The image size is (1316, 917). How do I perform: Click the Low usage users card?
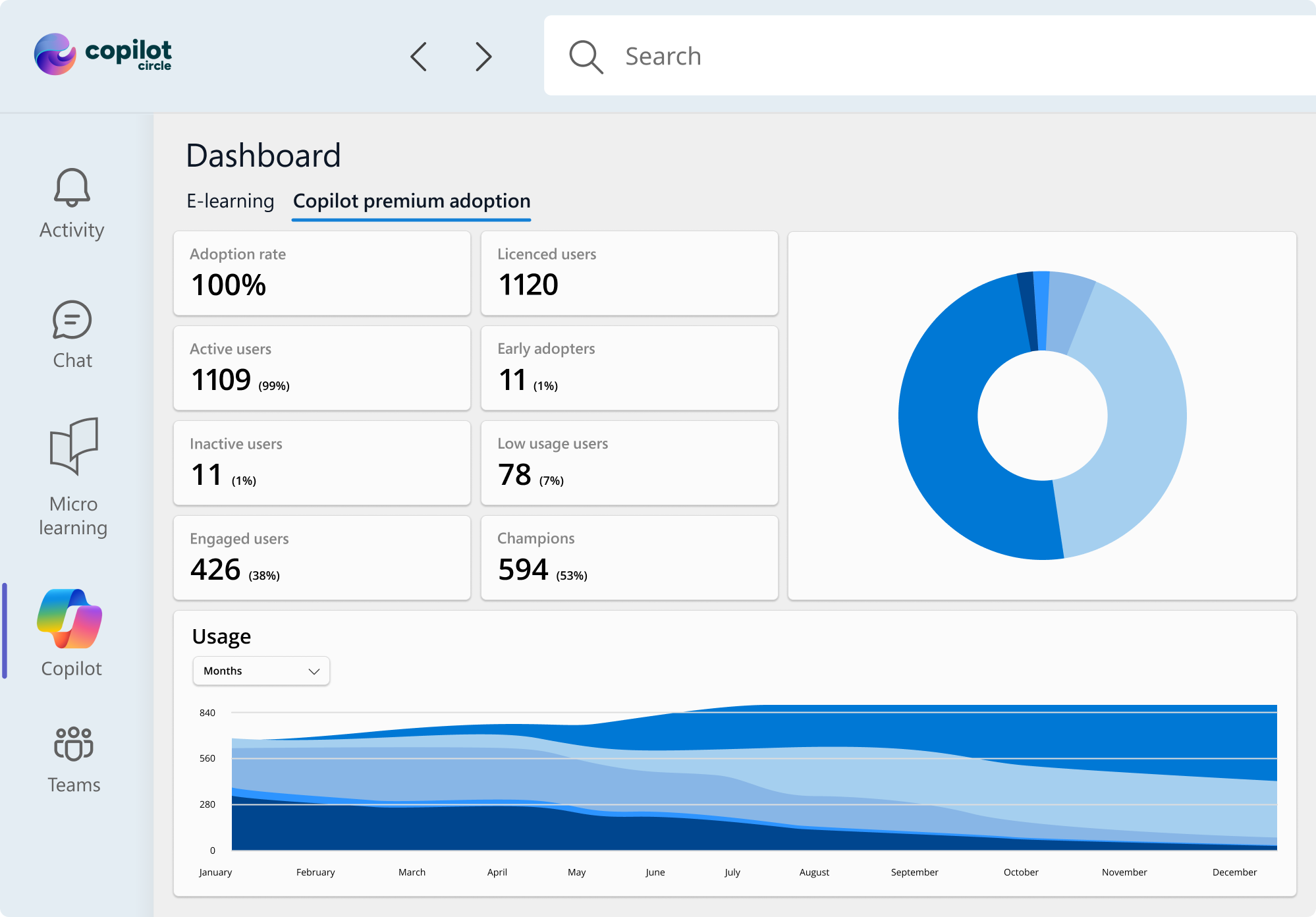coord(629,462)
